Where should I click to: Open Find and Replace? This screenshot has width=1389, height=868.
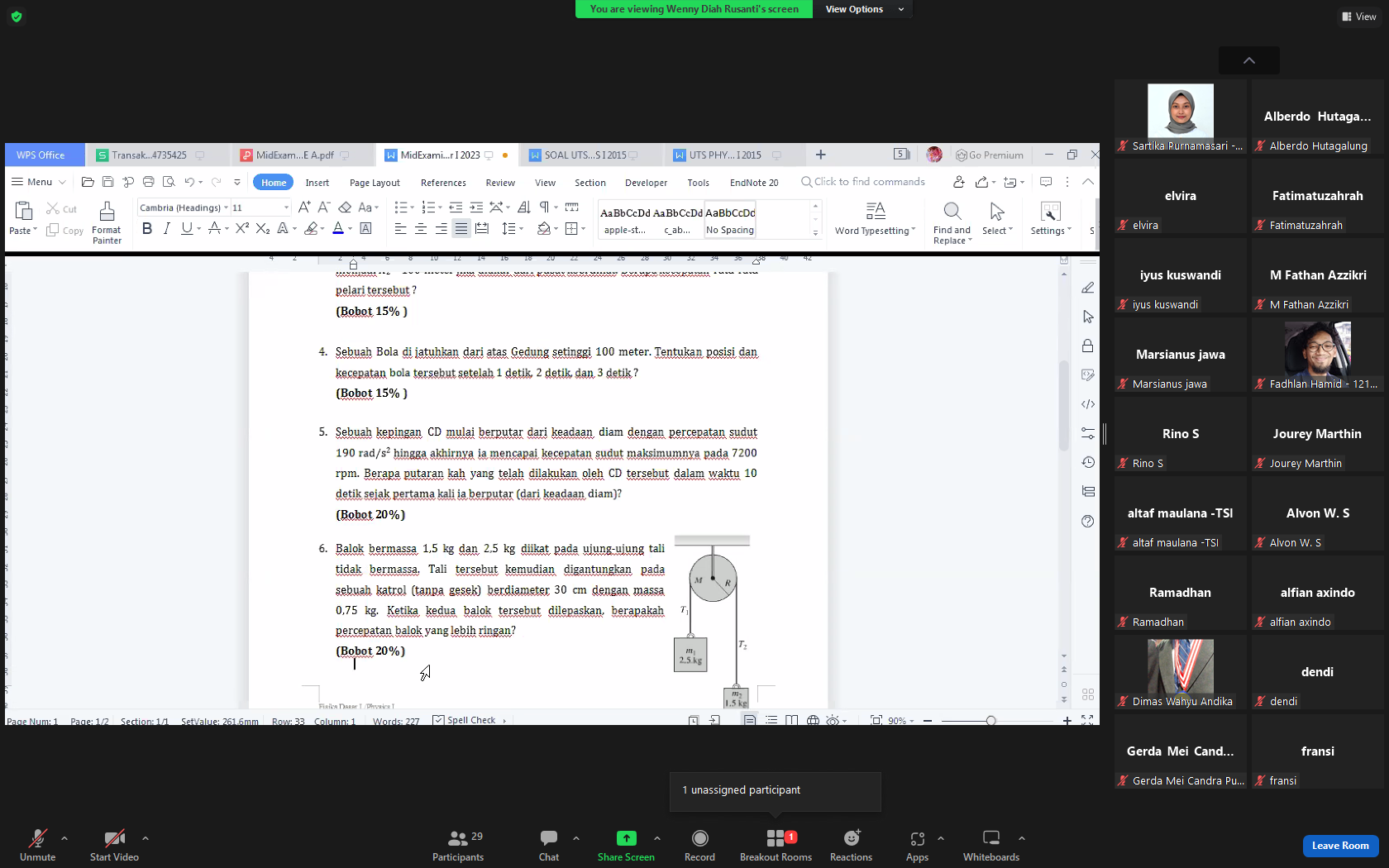pyautogui.click(x=952, y=222)
